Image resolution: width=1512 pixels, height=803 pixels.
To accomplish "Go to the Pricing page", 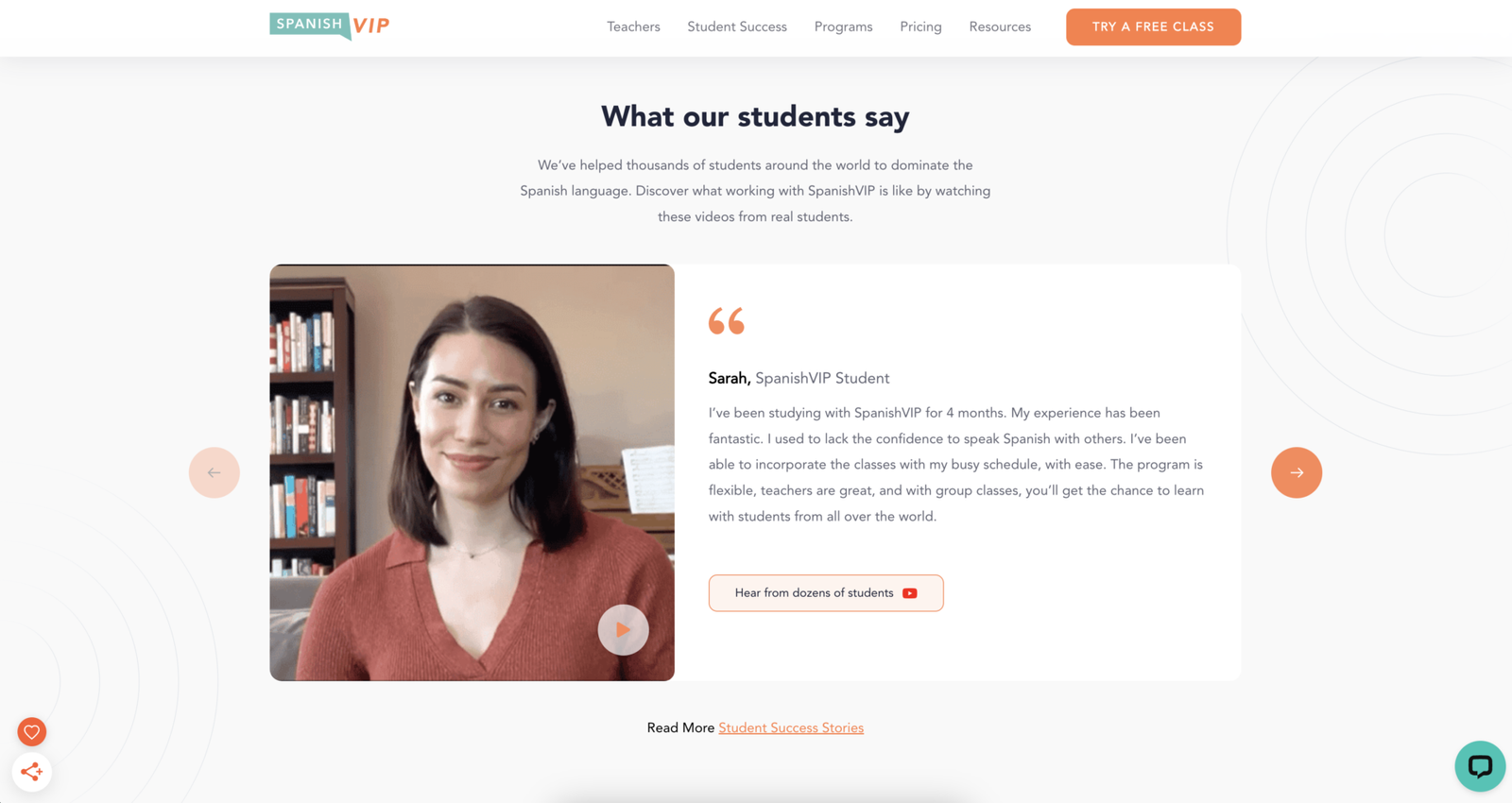I will click(x=920, y=26).
